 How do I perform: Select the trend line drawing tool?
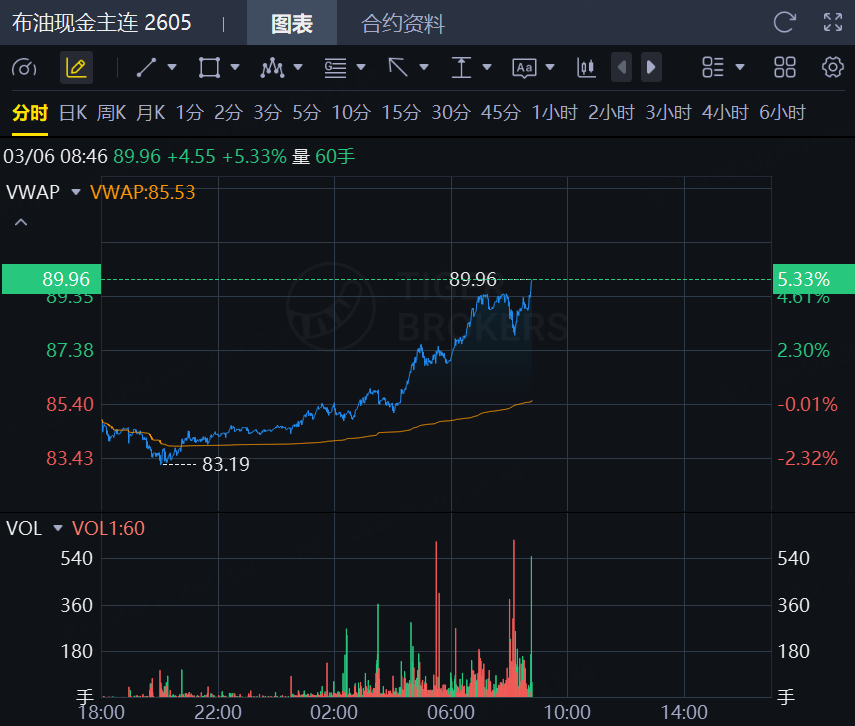(x=146, y=68)
